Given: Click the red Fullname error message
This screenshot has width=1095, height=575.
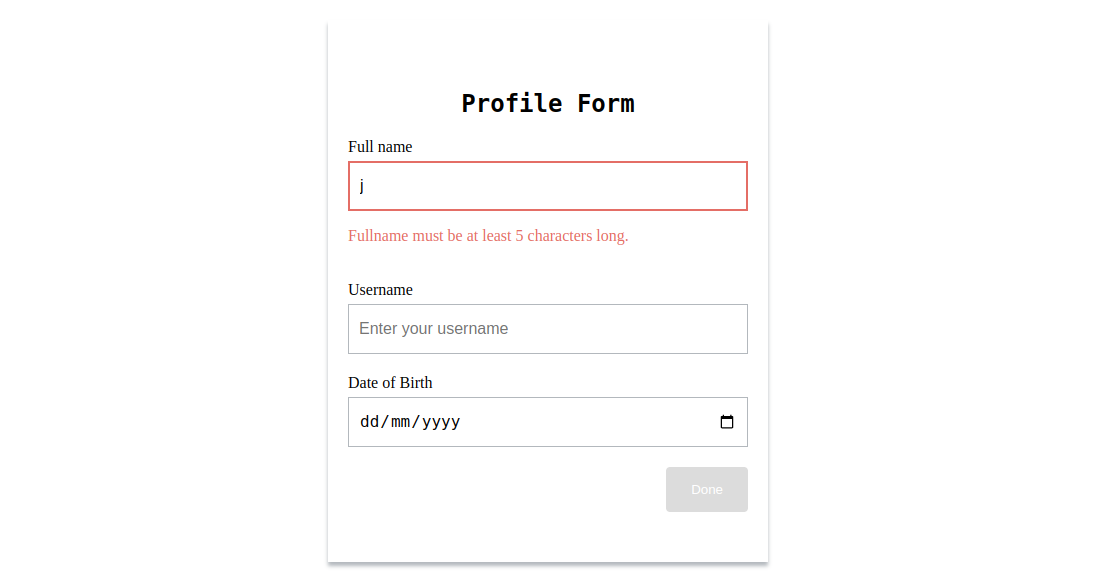Looking at the screenshot, I should click(488, 236).
